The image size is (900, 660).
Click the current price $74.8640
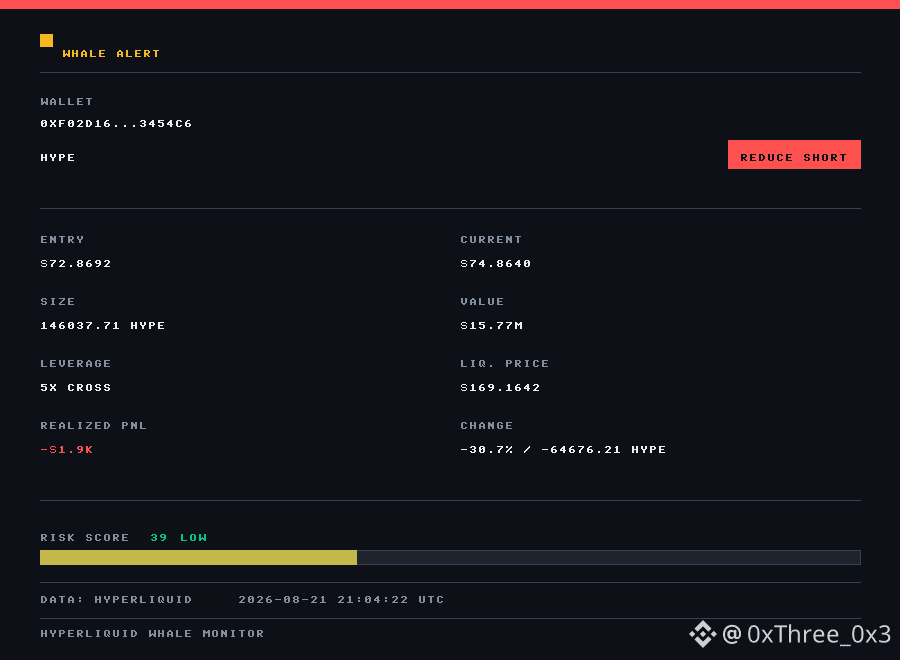[496, 263]
